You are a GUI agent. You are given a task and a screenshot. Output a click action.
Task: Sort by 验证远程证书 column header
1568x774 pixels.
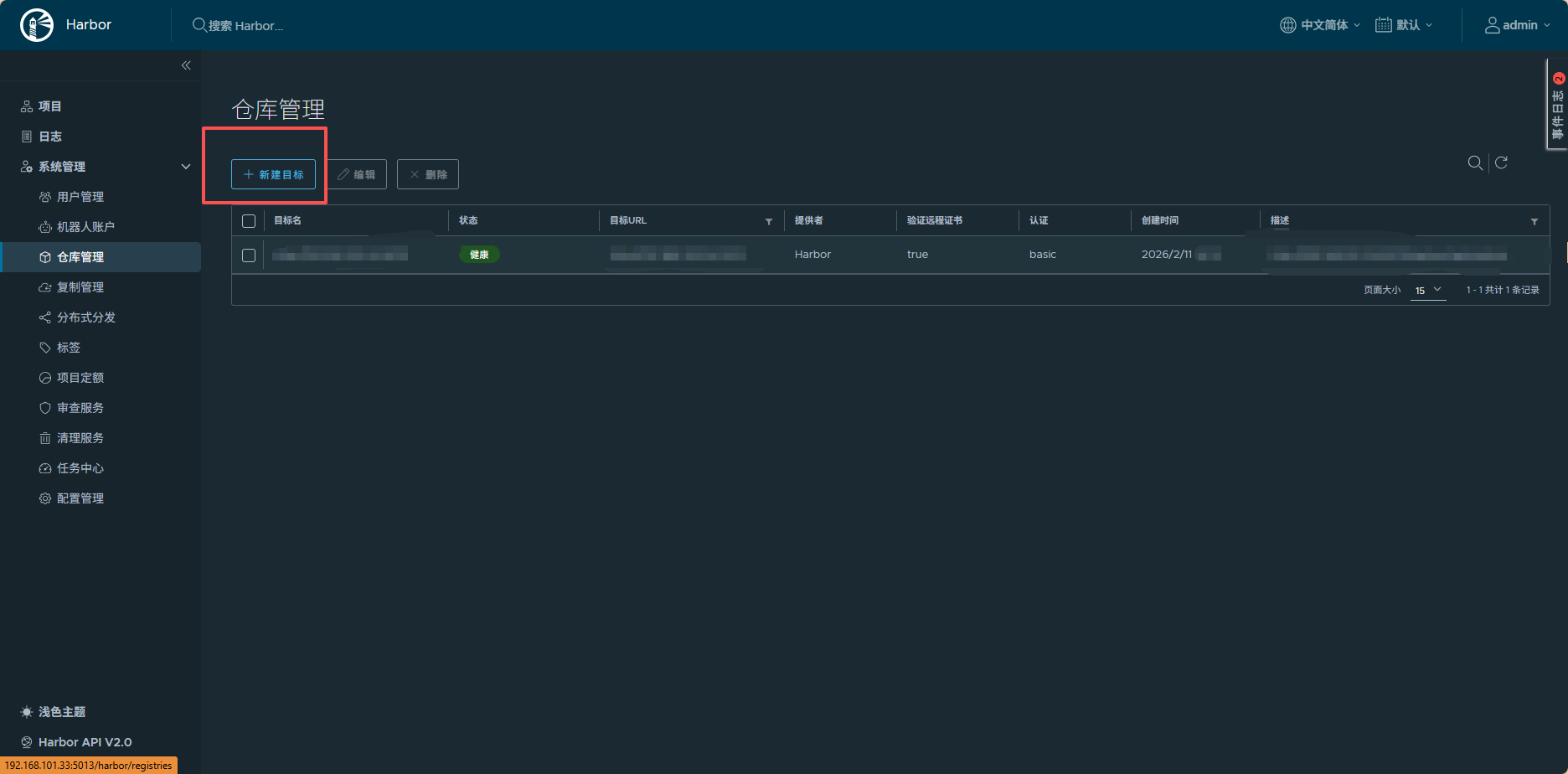pyautogui.click(x=935, y=220)
